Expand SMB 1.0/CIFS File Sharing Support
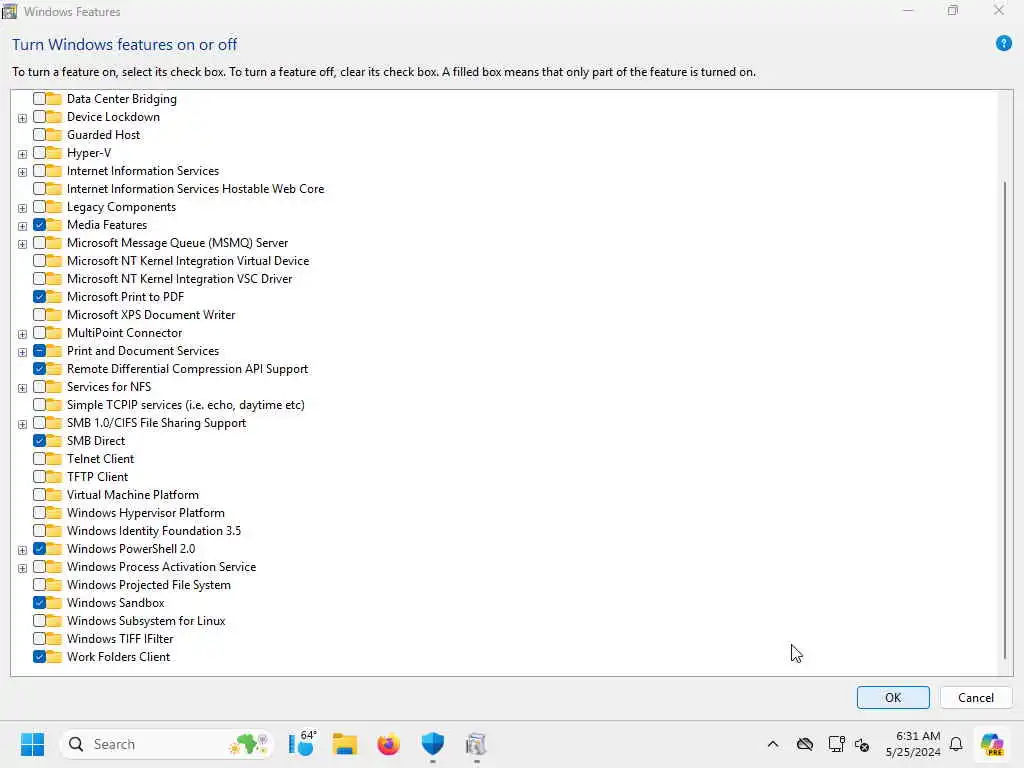Image resolution: width=1024 pixels, height=768 pixels. coord(22,424)
